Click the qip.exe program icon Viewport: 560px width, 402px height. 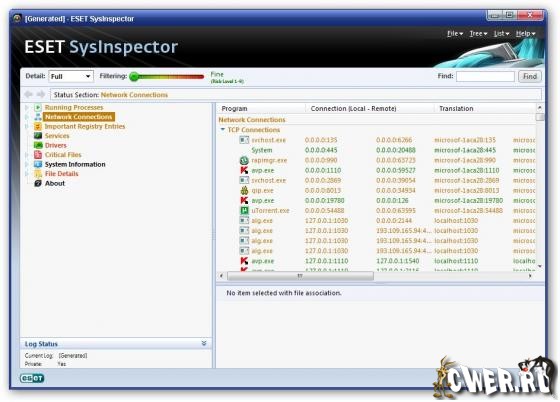coord(244,190)
